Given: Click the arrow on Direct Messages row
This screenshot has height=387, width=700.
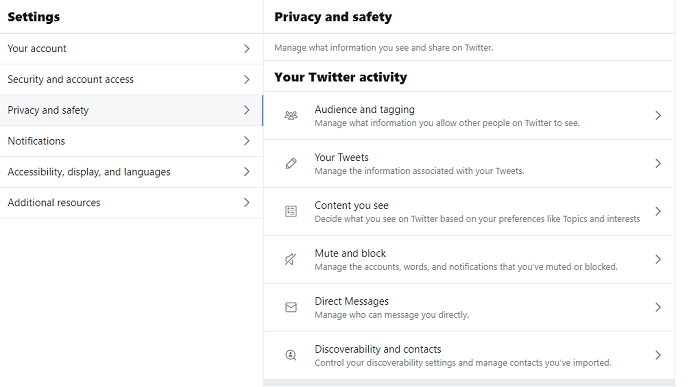Looking at the screenshot, I should coord(658,307).
